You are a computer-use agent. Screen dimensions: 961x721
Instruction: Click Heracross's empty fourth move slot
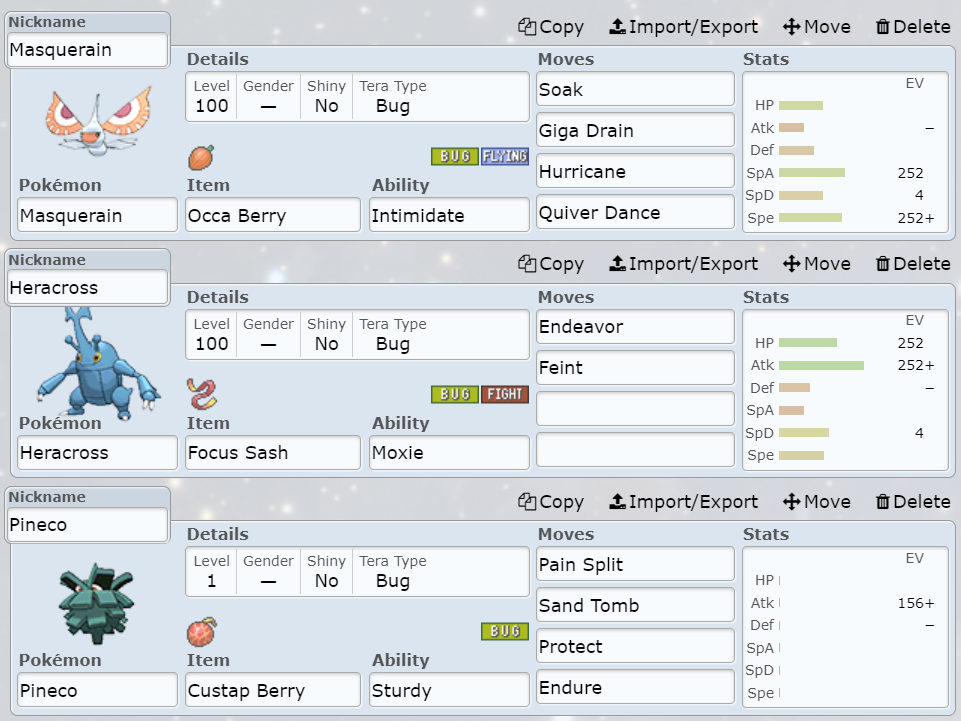[x=636, y=450]
